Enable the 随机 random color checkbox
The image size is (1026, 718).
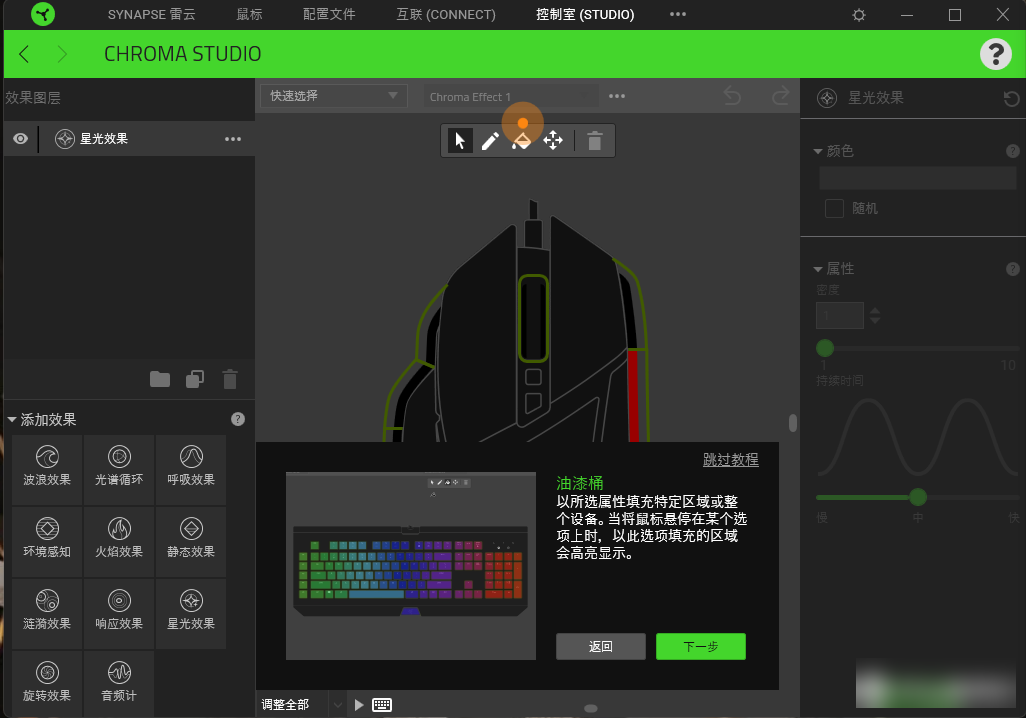coord(834,209)
